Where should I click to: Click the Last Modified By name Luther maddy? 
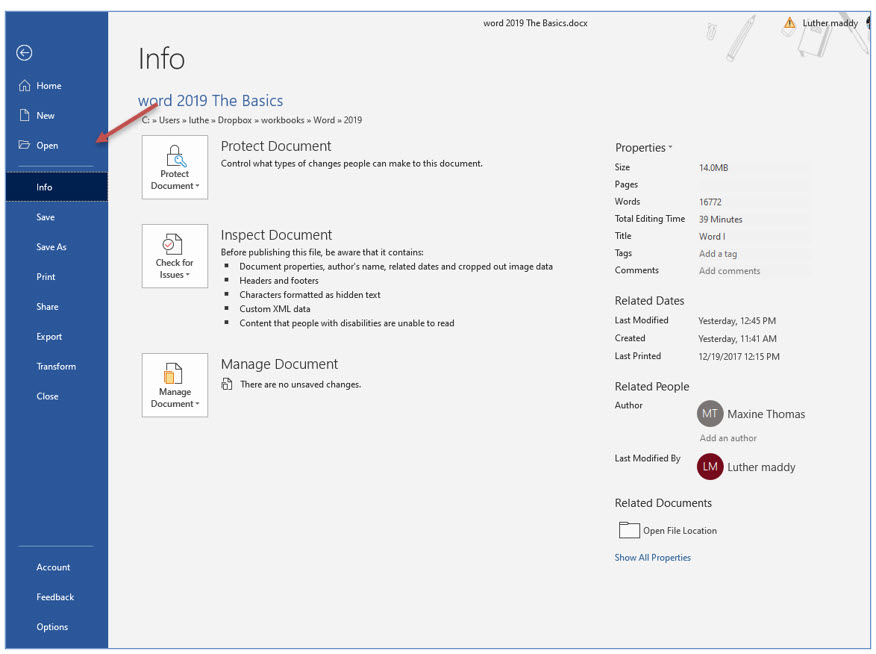pos(761,467)
